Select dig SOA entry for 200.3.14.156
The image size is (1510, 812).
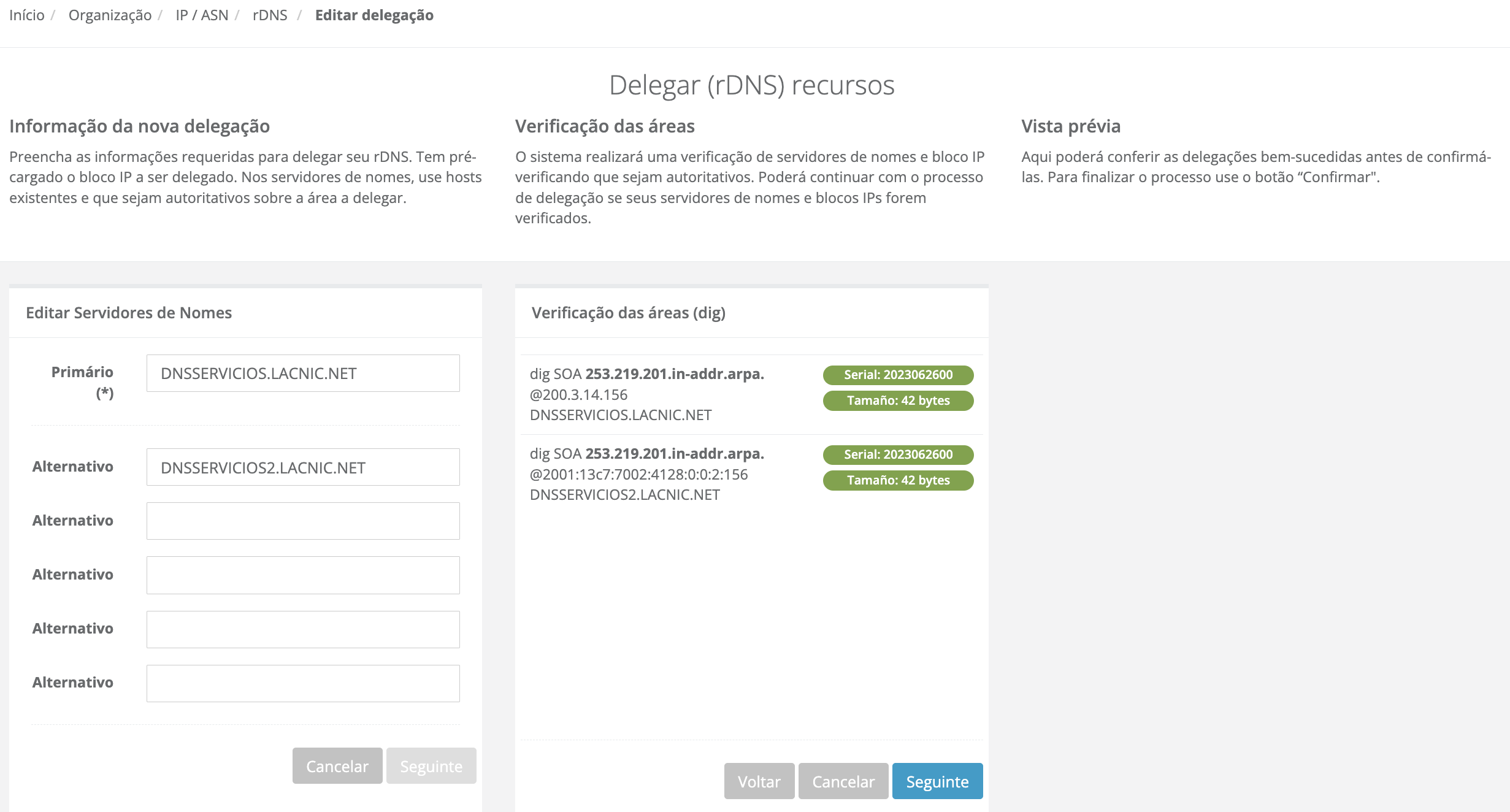[x=646, y=394]
